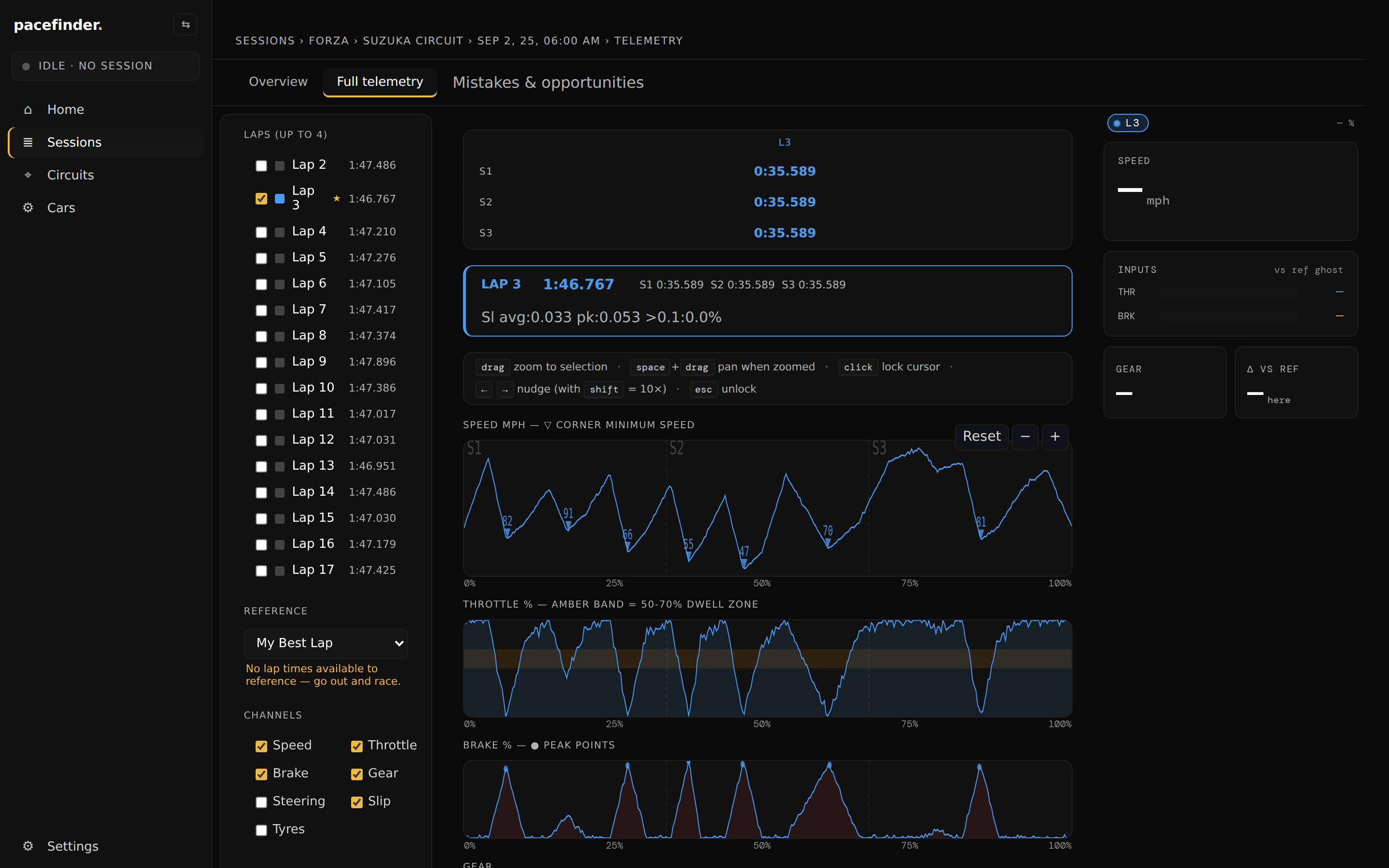Viewport: 1389px width, 868px height.
Task: Click the Settings gear icon
Action: pyautogui.click(x=27, y=846)
